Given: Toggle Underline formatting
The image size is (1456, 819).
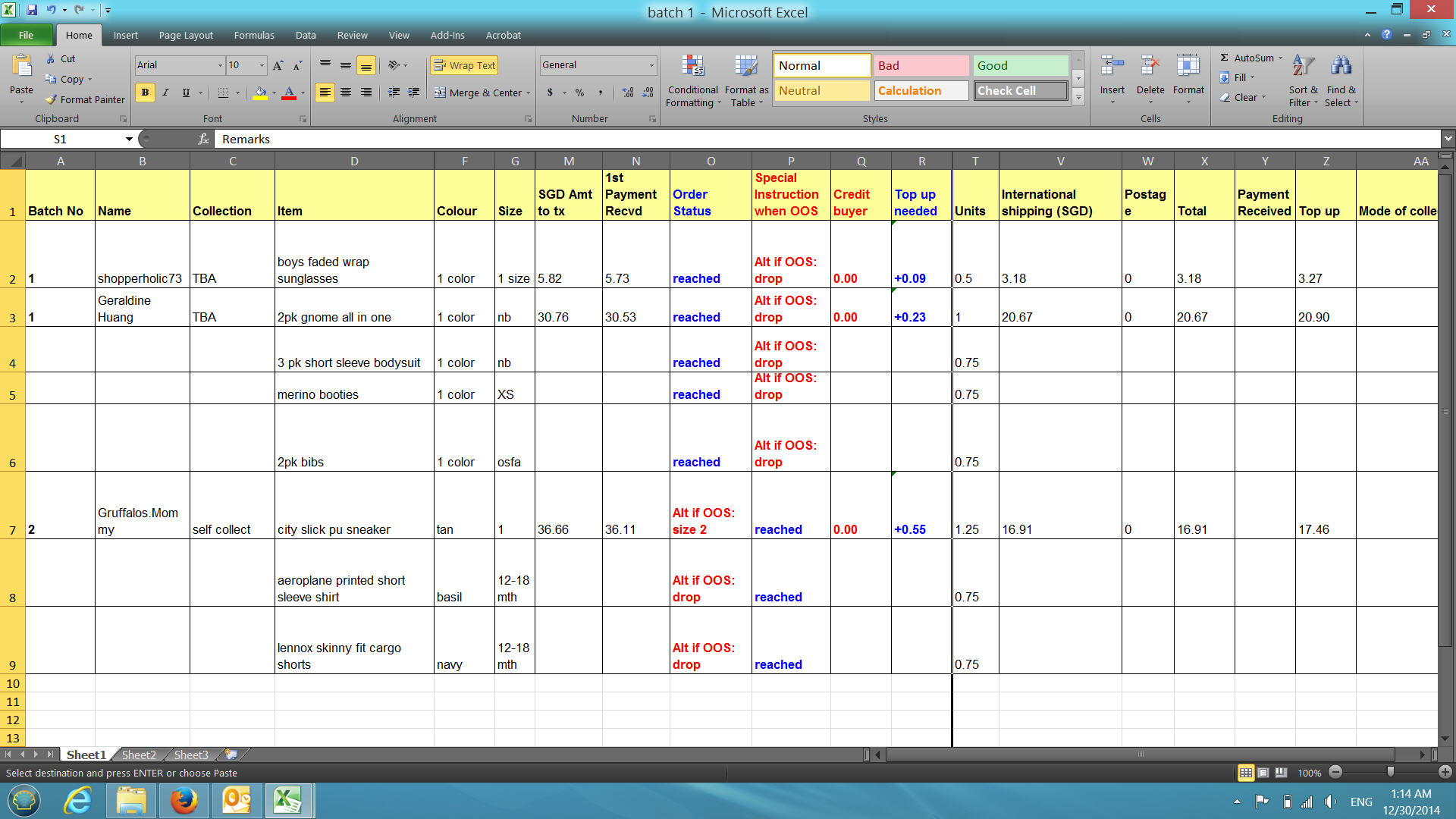Looking at the screenshot, I should [186, 93].
